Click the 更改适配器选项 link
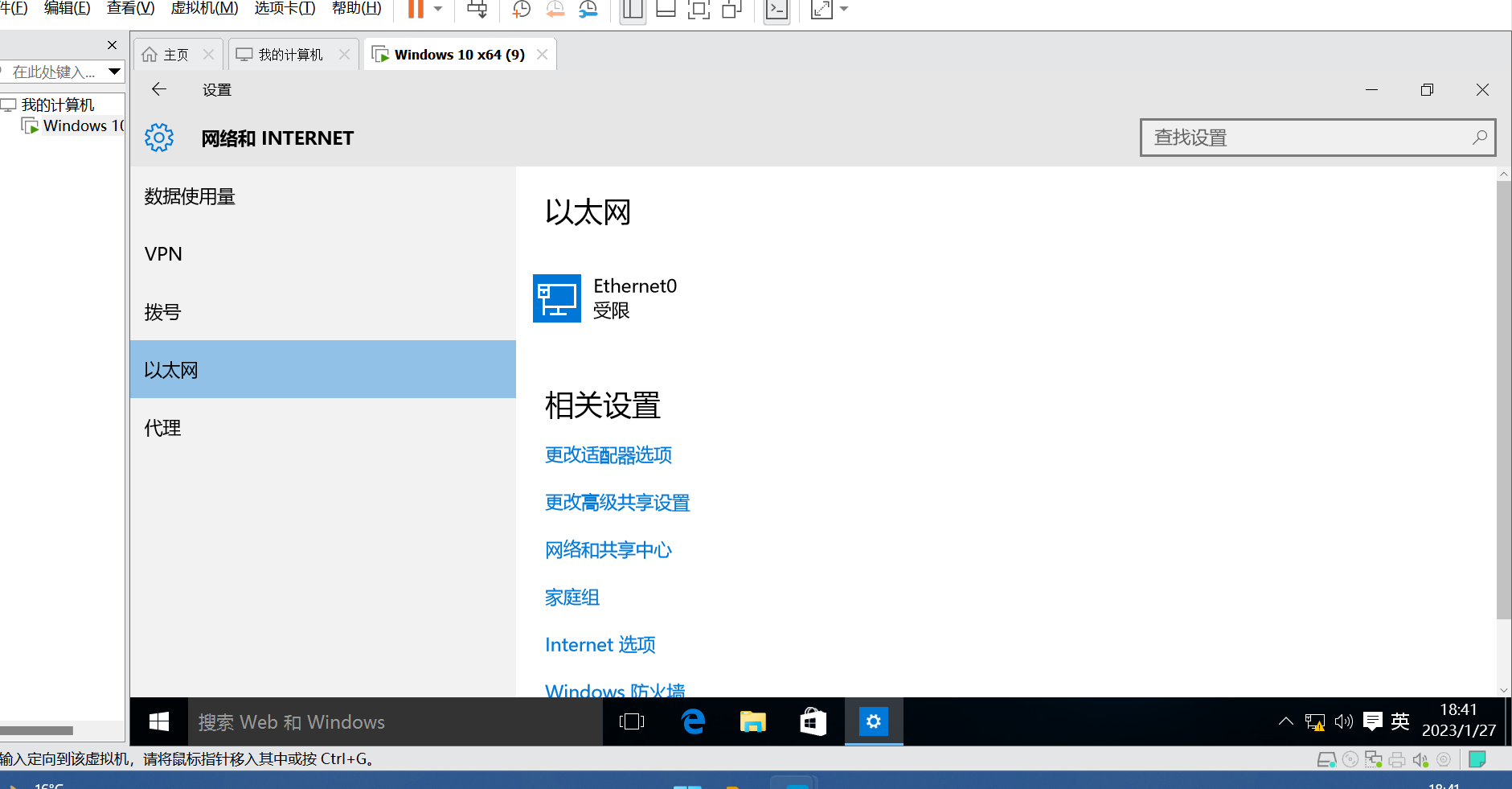Screen dimensions: 1512x789 coord(608,455)
